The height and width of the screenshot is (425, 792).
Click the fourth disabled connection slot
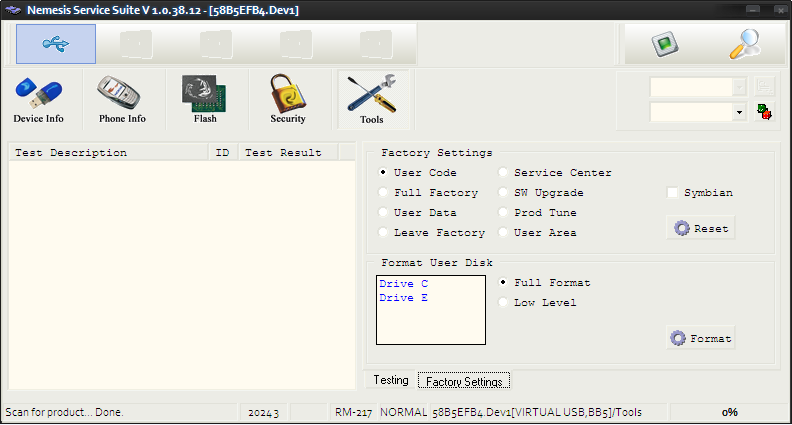pos(296,44)
